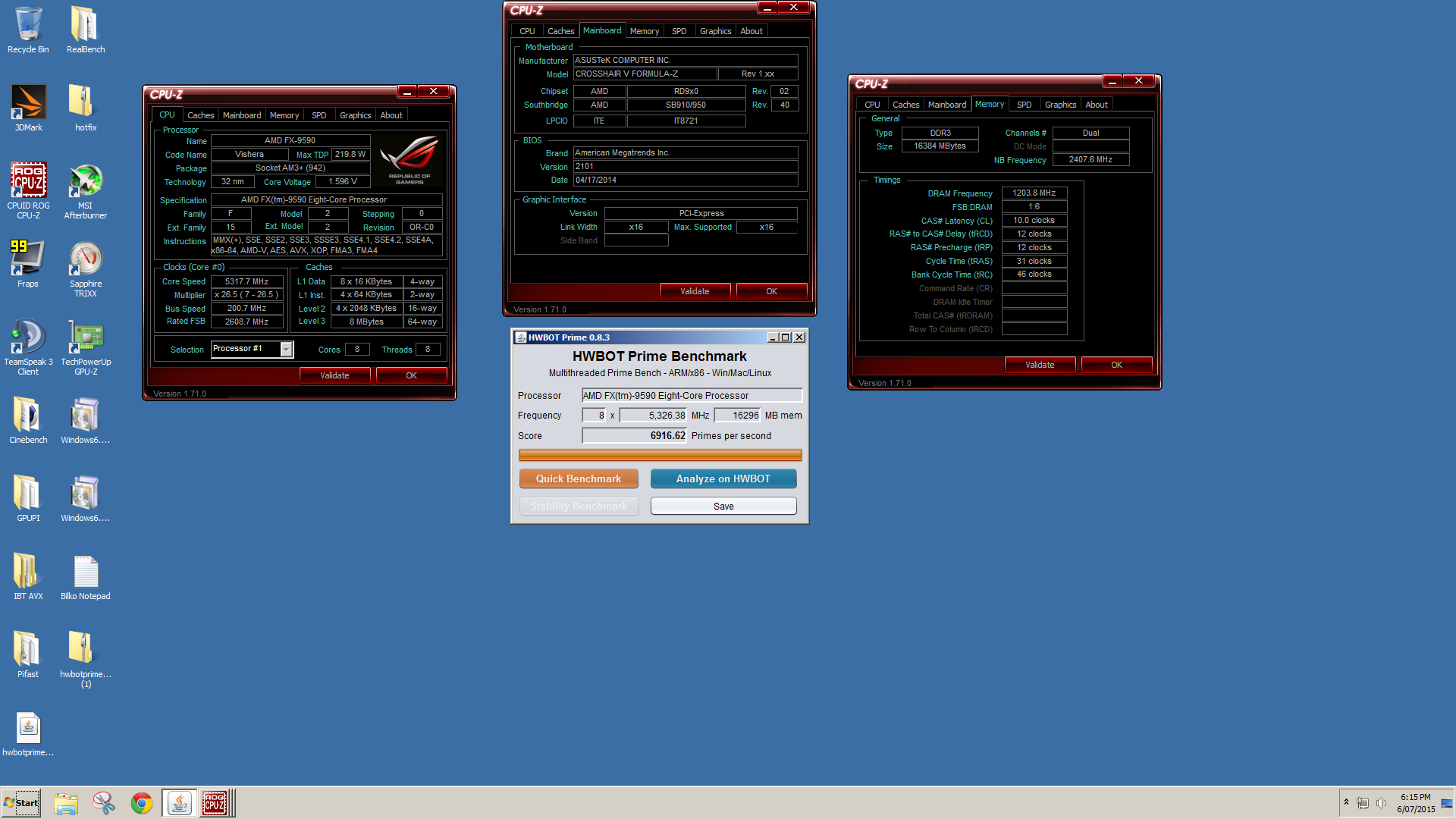Open the hotfix folder icon
This screenshot has width=1456, height=819.
86,108
